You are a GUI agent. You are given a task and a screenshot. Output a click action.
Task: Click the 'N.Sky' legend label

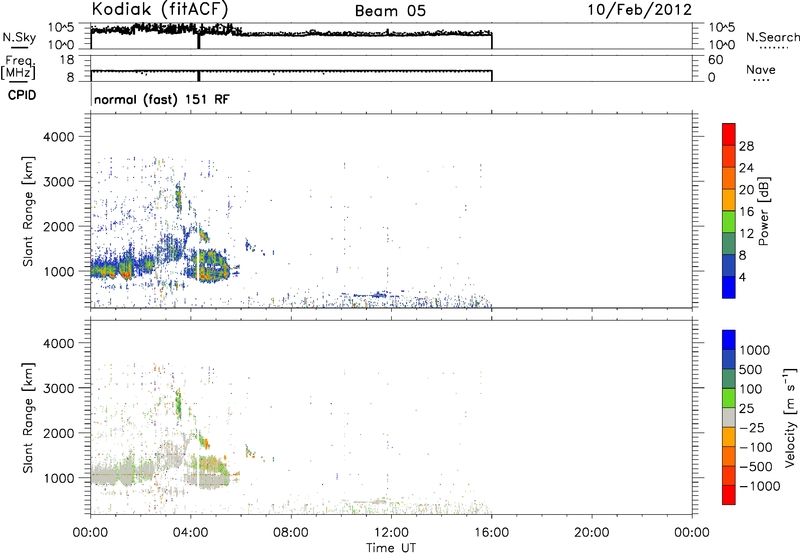tap(19, 37)
